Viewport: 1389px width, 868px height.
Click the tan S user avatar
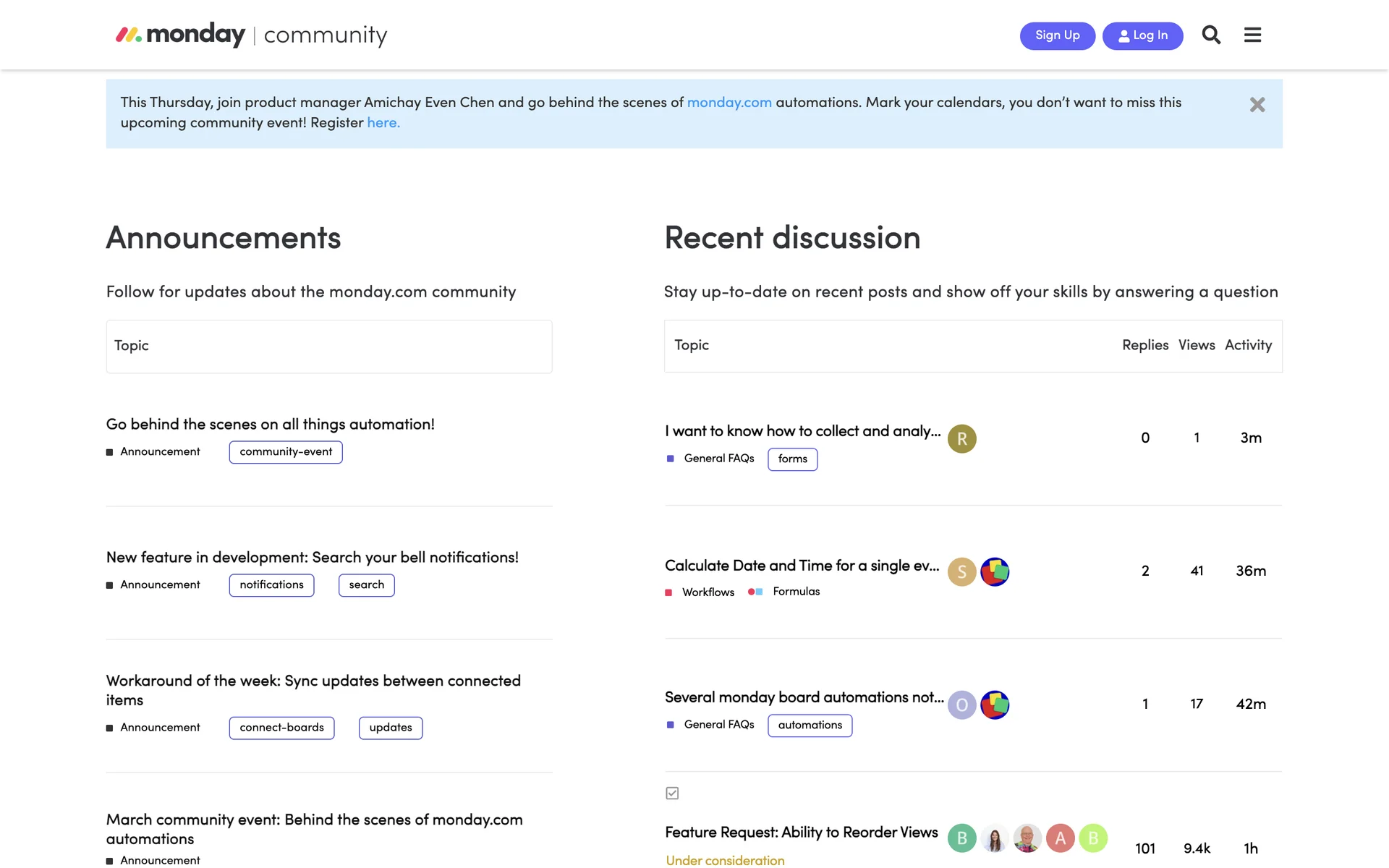(961, 571)
